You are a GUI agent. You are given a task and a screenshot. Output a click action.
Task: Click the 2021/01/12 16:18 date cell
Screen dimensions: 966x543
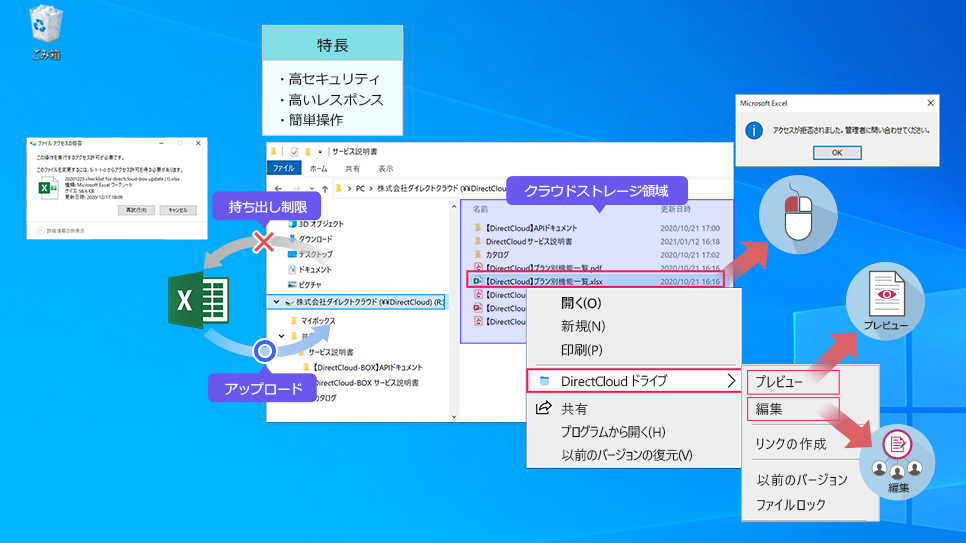[x=690, y=242]
